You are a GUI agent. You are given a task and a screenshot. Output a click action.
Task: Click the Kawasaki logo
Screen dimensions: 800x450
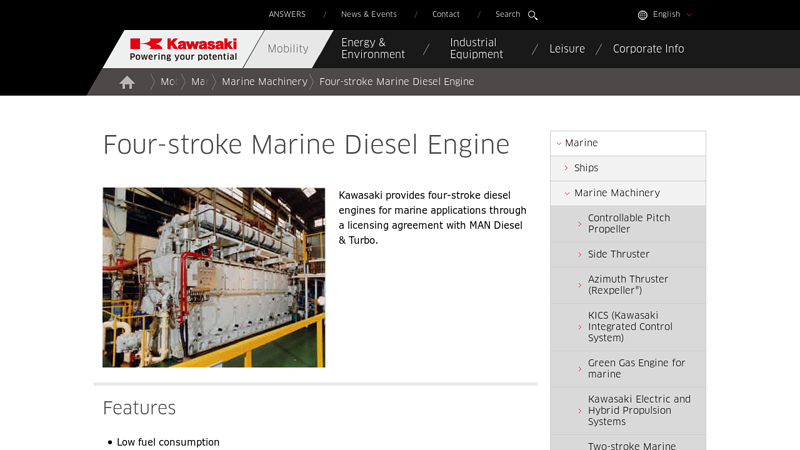[183, 49]
